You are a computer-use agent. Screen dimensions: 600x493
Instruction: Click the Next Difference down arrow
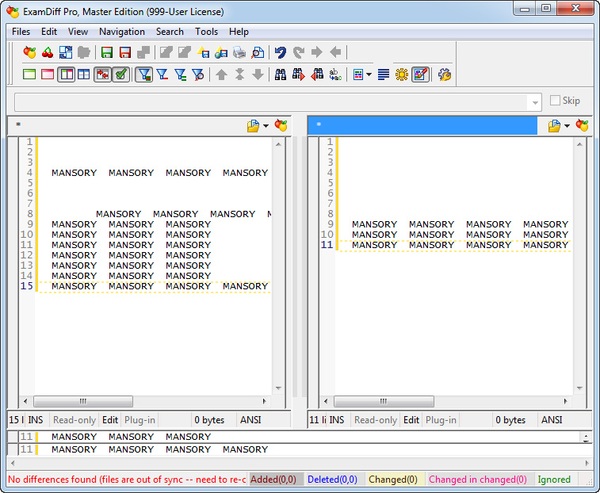pyautogui.click(x=258, y=74)
